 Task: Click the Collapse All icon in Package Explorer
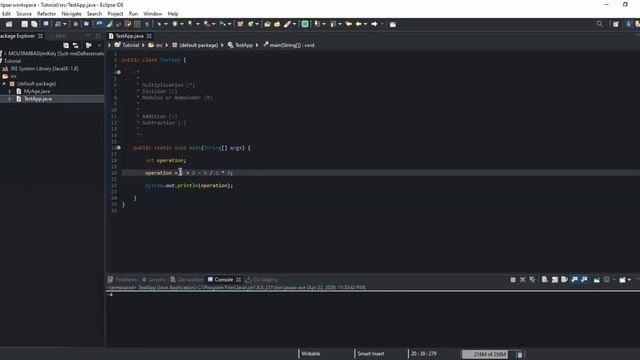click(x=66, y=45)
